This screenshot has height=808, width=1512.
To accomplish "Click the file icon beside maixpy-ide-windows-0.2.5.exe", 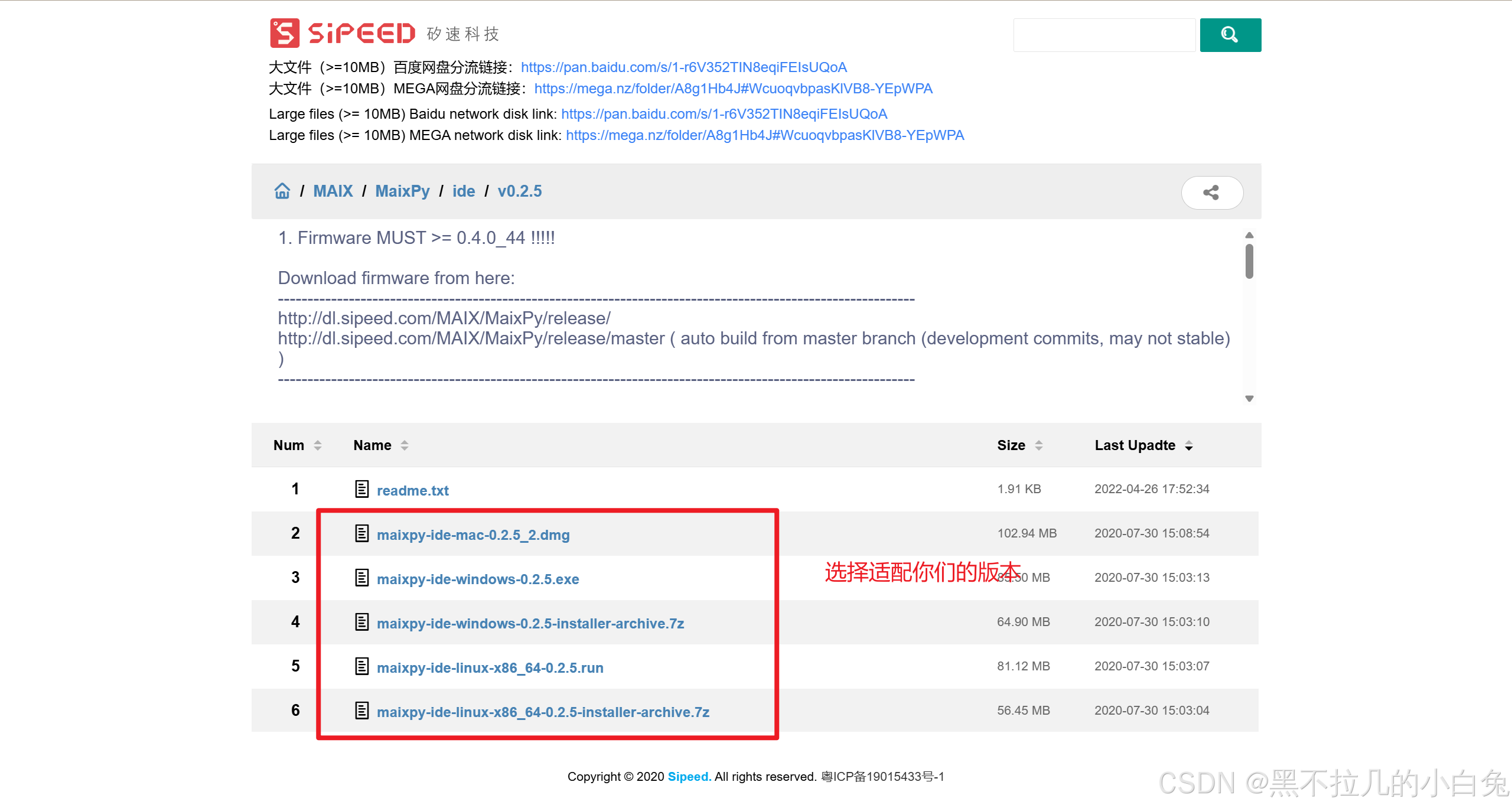I will pos(361,578).
